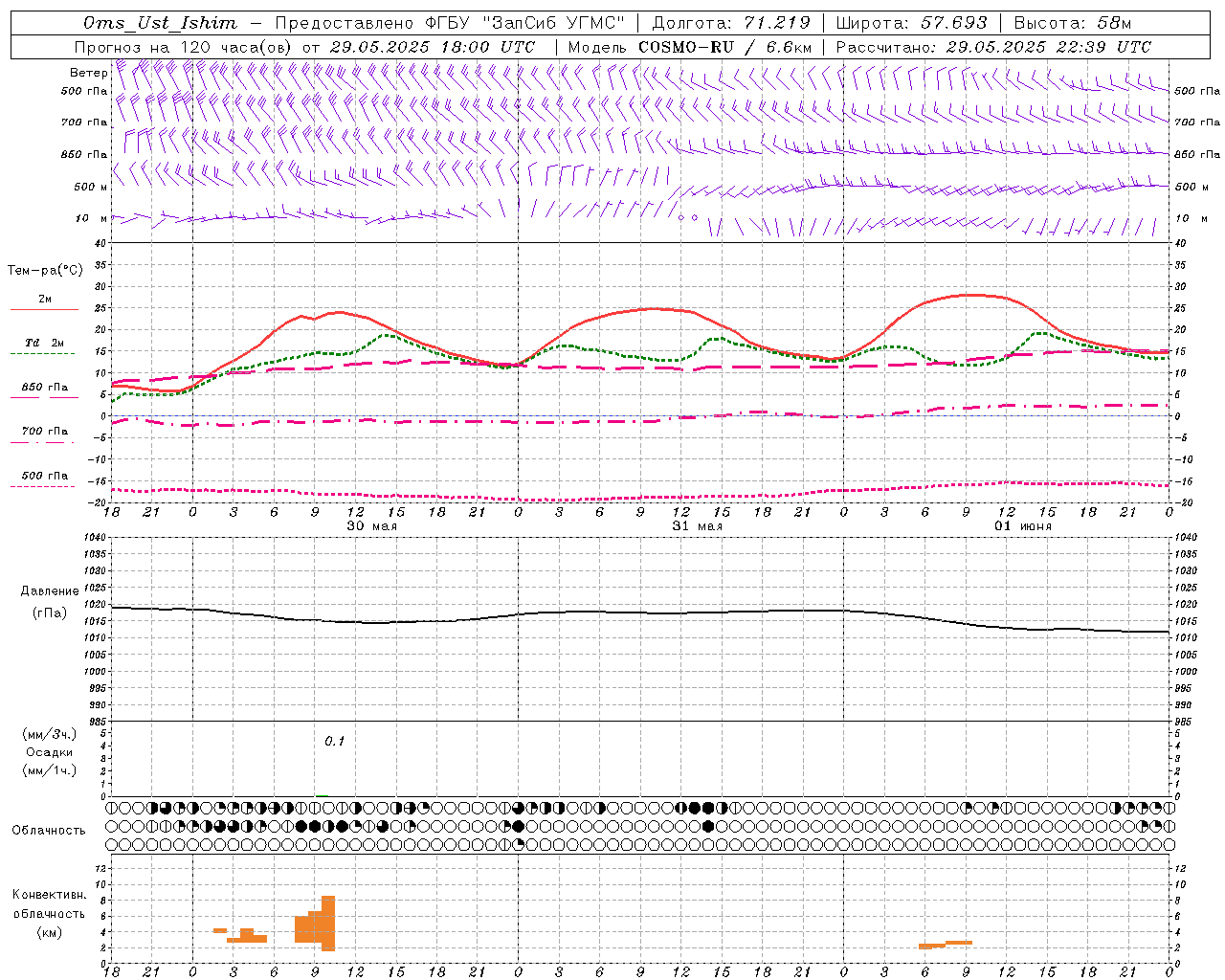Click the Облачность row label
This screenshot has width=1225, height=980.
click(49, 830)
